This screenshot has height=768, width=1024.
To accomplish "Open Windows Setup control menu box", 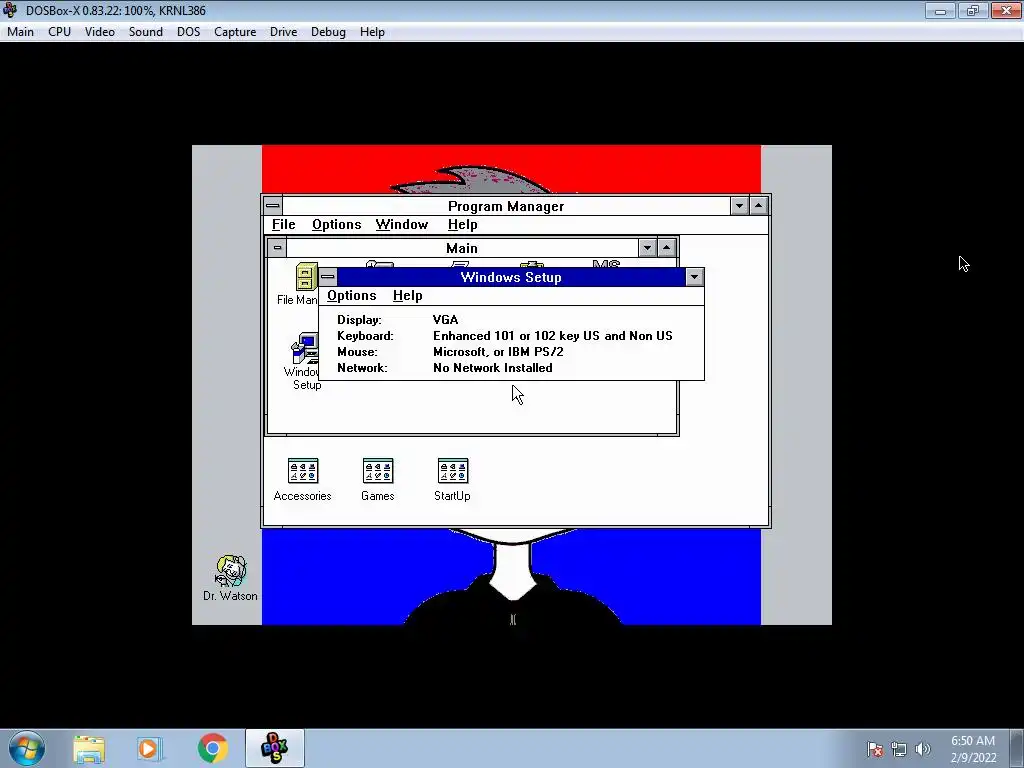I will pos(328,277).
